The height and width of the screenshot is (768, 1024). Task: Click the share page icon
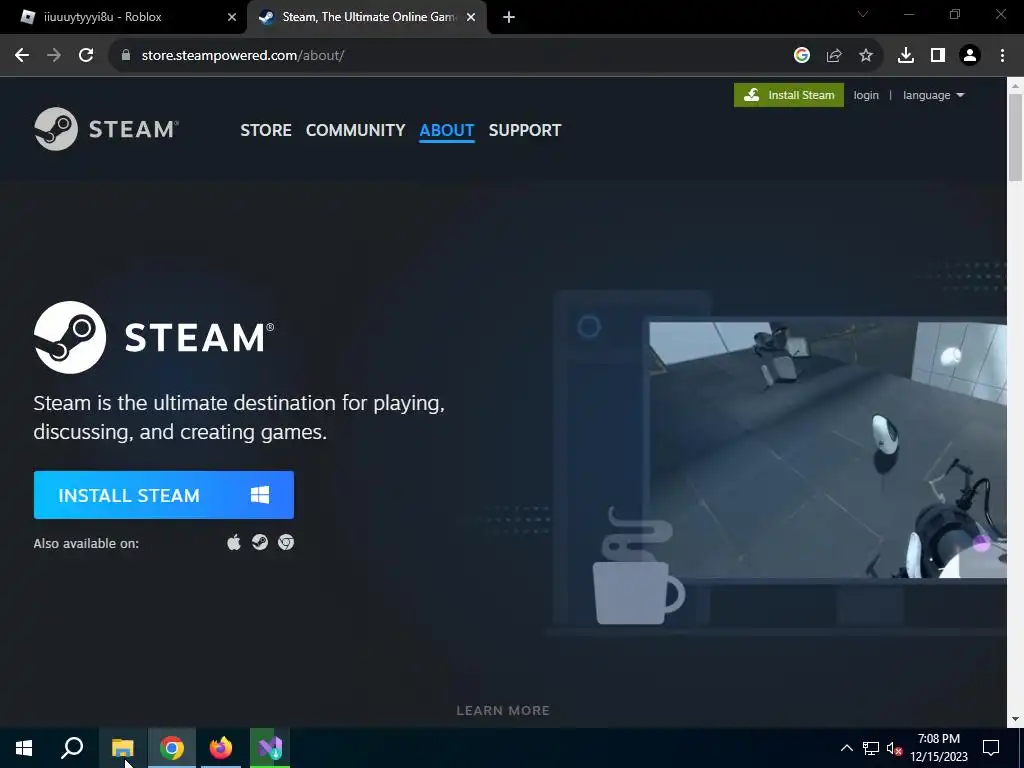[x=834, y=56]
